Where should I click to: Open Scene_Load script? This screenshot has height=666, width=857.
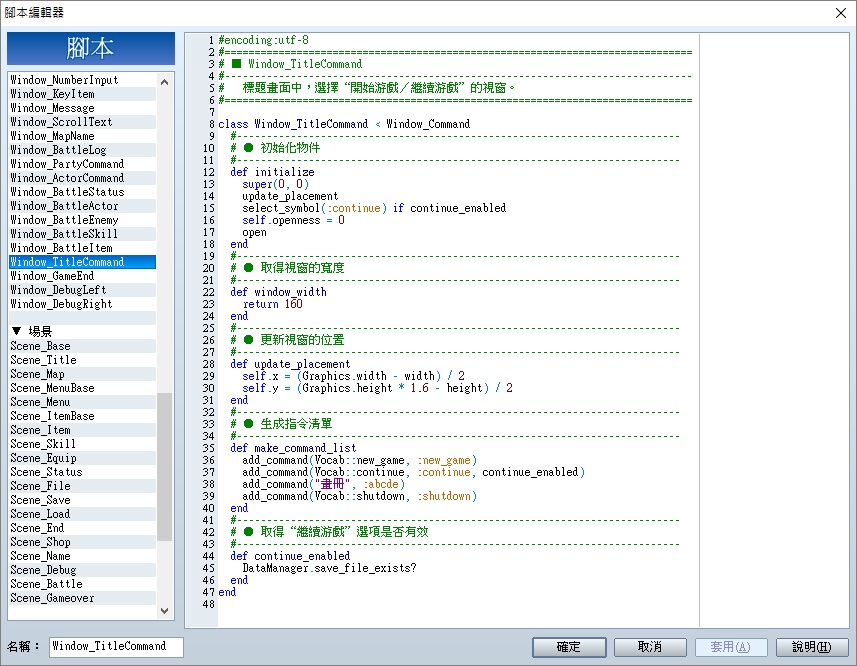82,514
